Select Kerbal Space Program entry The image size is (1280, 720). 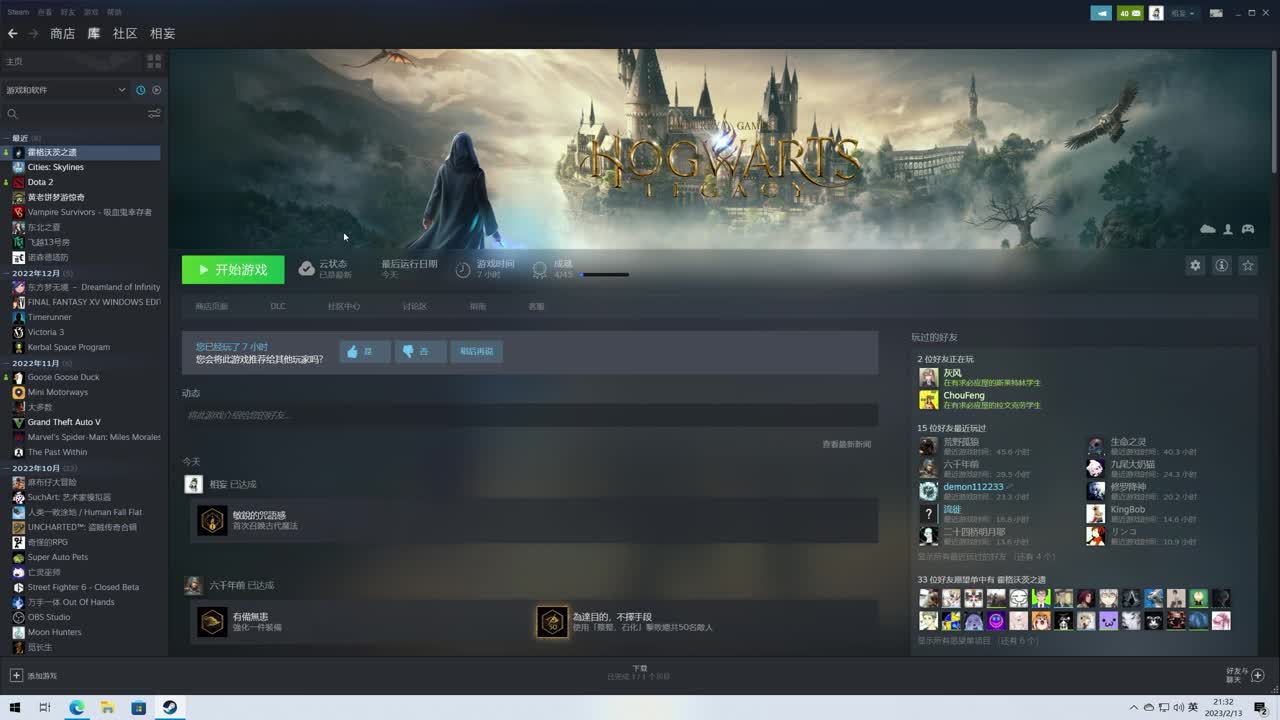pos(68,347)
